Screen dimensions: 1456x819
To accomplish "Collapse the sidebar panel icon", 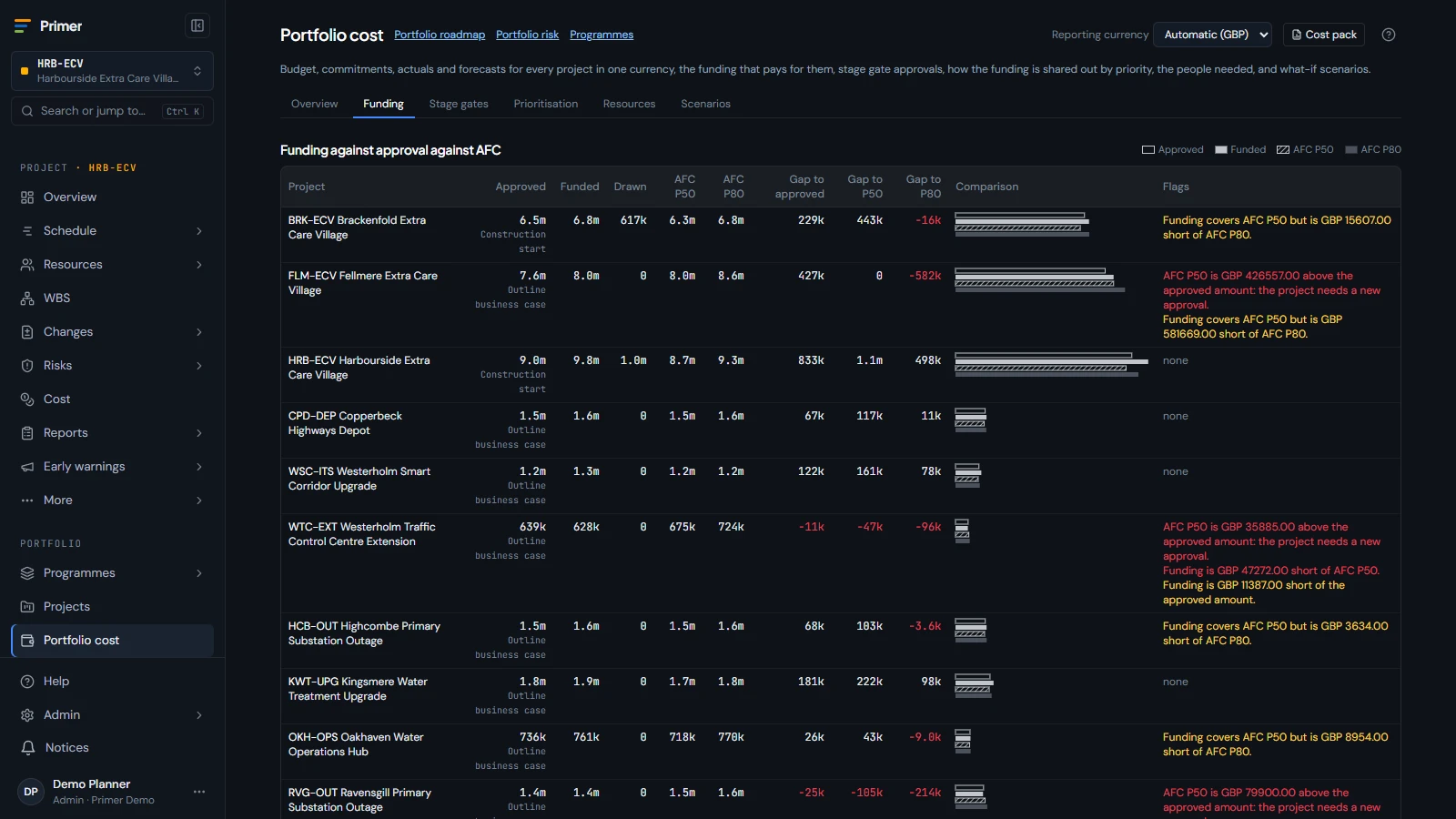I will tap(197, 25).
